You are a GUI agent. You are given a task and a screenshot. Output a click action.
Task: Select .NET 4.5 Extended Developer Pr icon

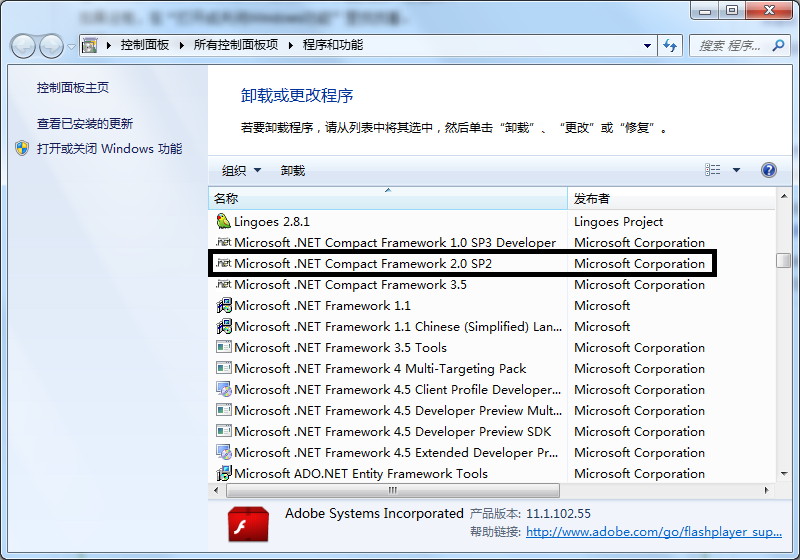click(223, 452)
